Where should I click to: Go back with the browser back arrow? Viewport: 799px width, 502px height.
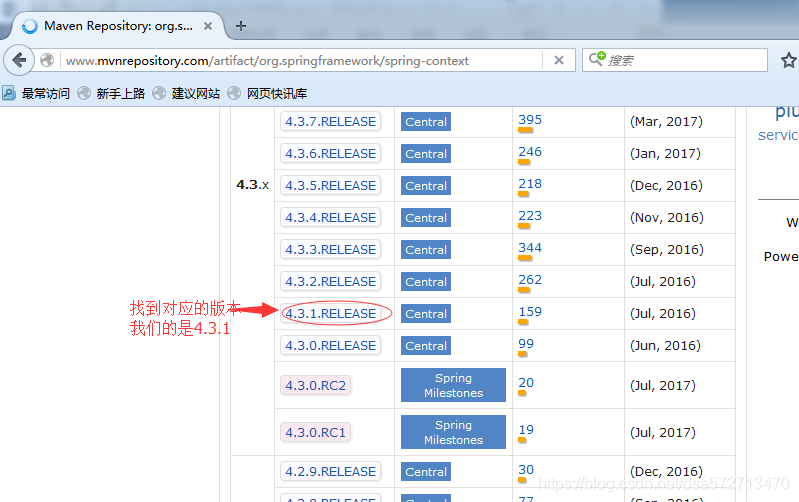19,61
